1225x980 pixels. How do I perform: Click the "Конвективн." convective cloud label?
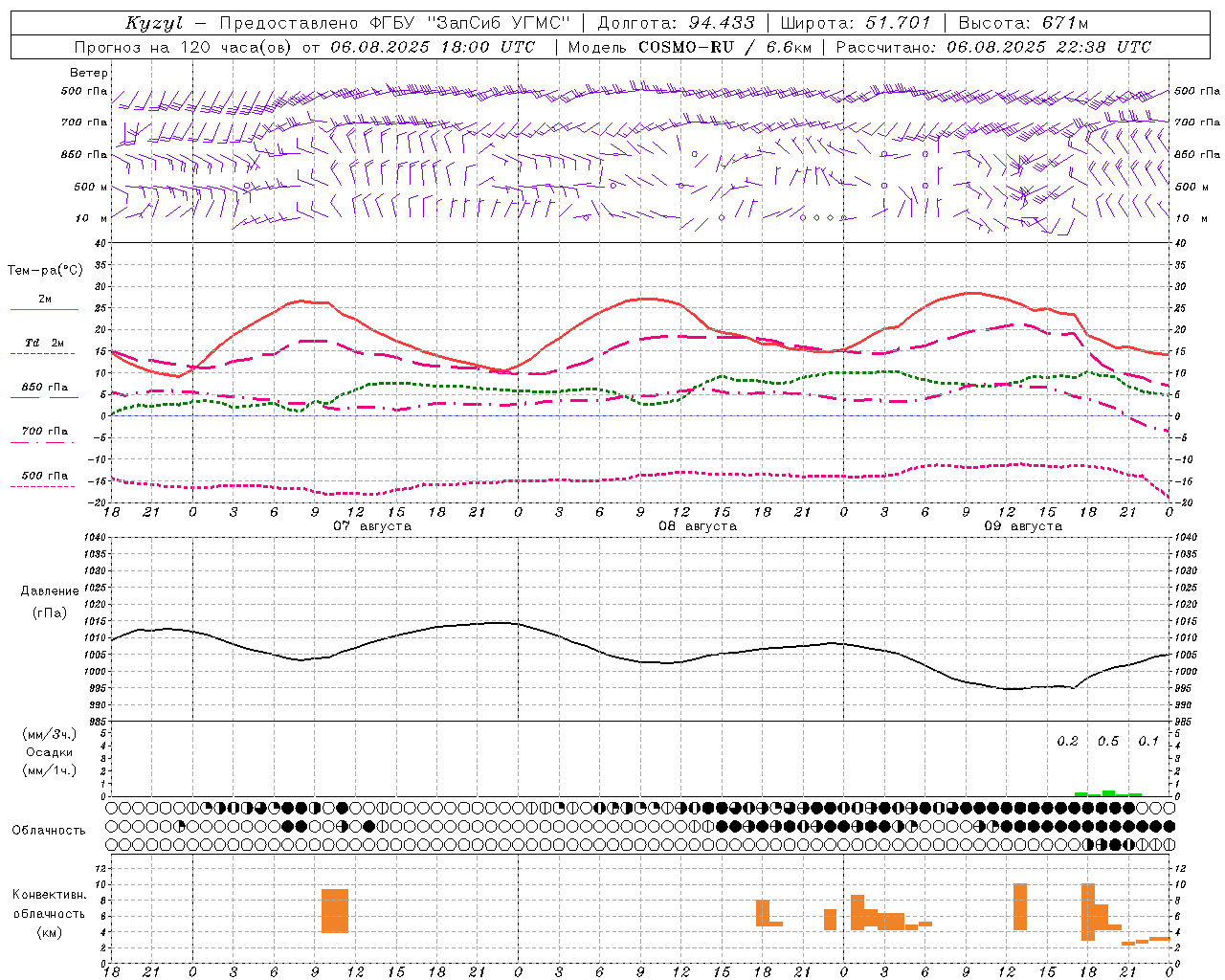coord(50,895)
